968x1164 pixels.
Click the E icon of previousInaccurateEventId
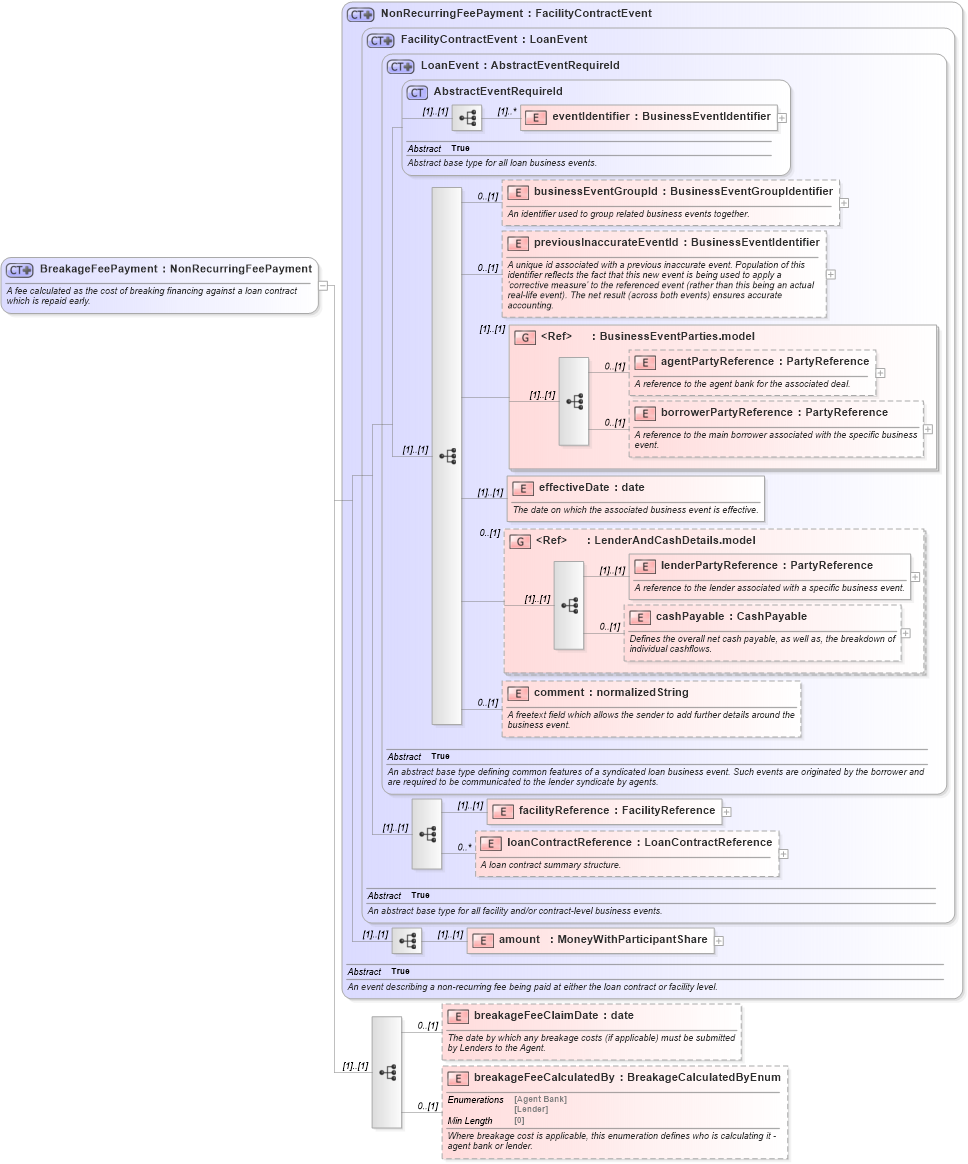517,243
